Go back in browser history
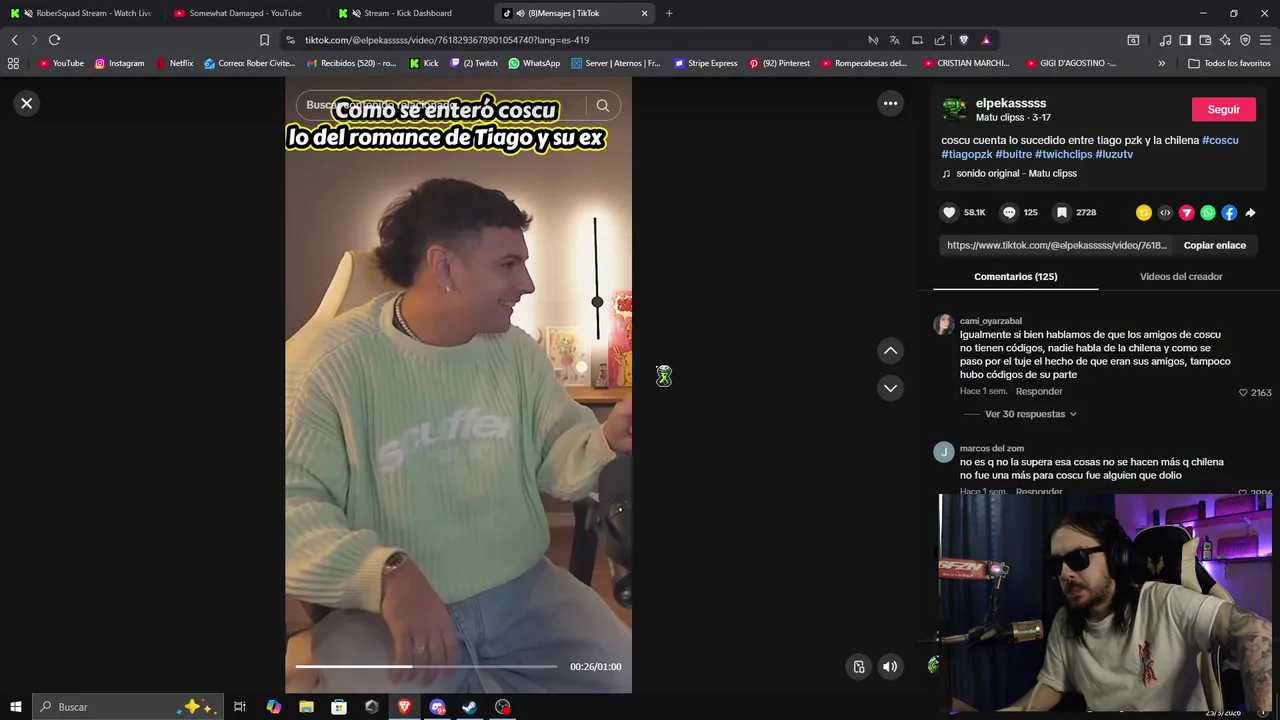1280x720 pixels. tap(14, 40)
